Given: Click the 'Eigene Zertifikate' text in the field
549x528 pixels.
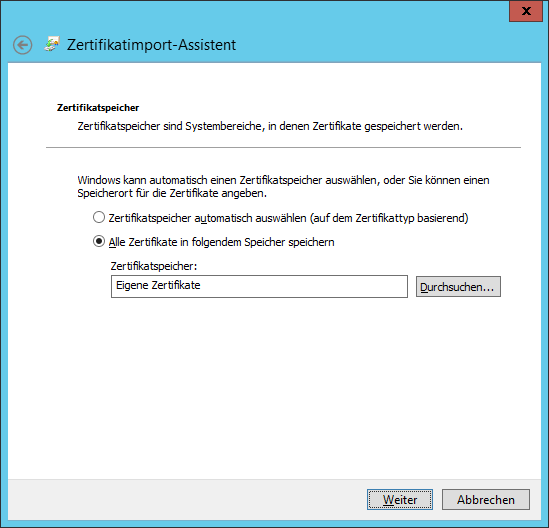Looking at the screenshot, I should 158,285.
